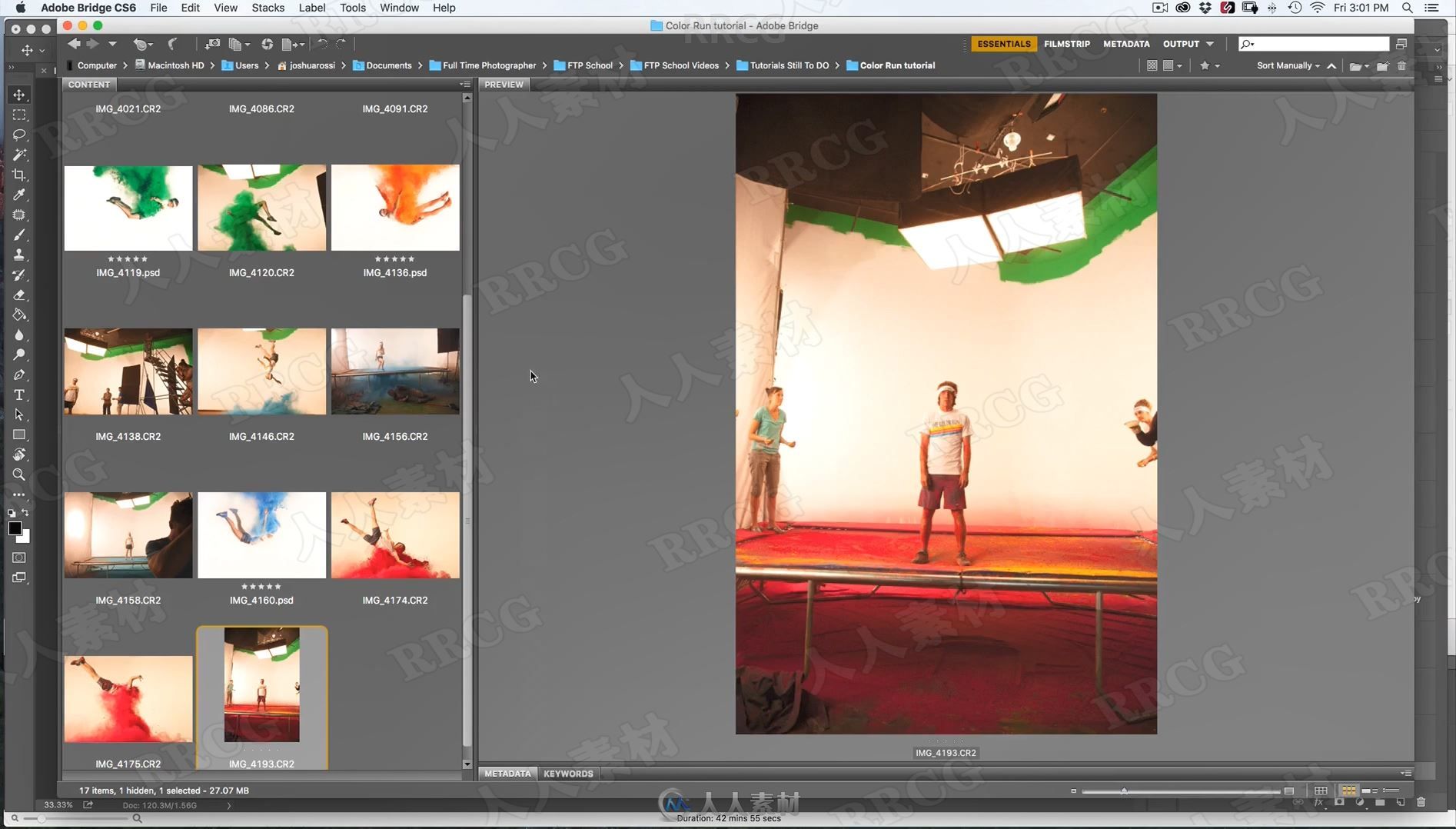Select the IMG_4175.CR2 thumbnail

click(x=128, y=699)
